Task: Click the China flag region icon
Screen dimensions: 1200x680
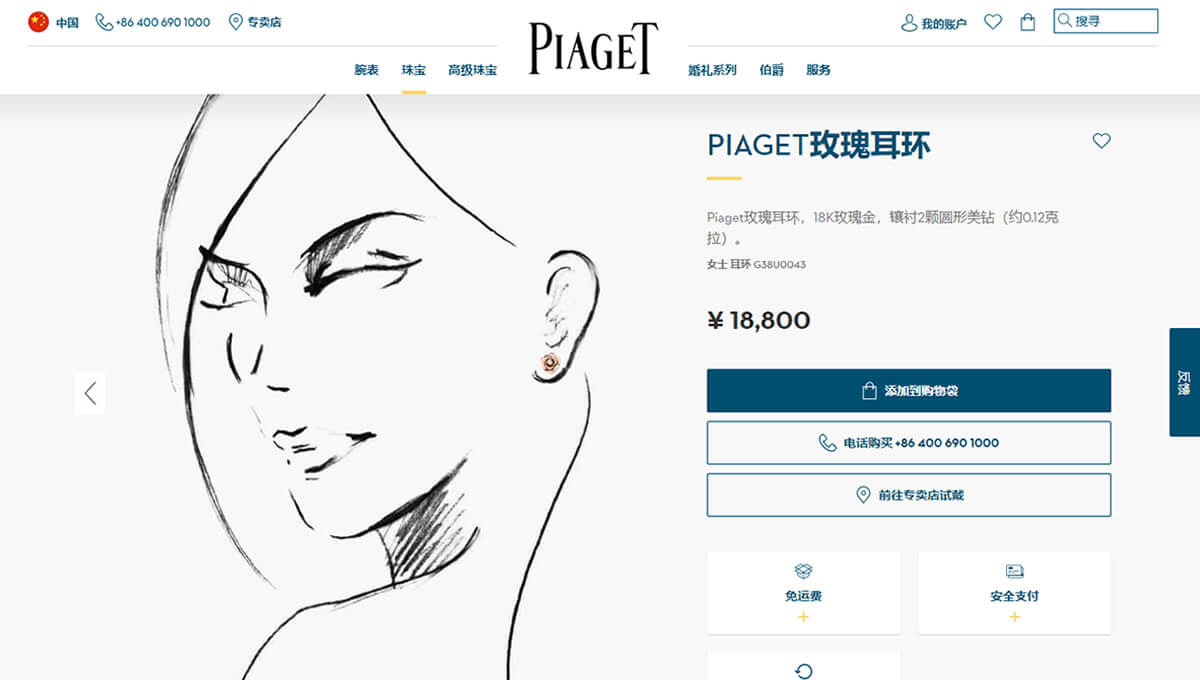Action: (x=38, y=22)
